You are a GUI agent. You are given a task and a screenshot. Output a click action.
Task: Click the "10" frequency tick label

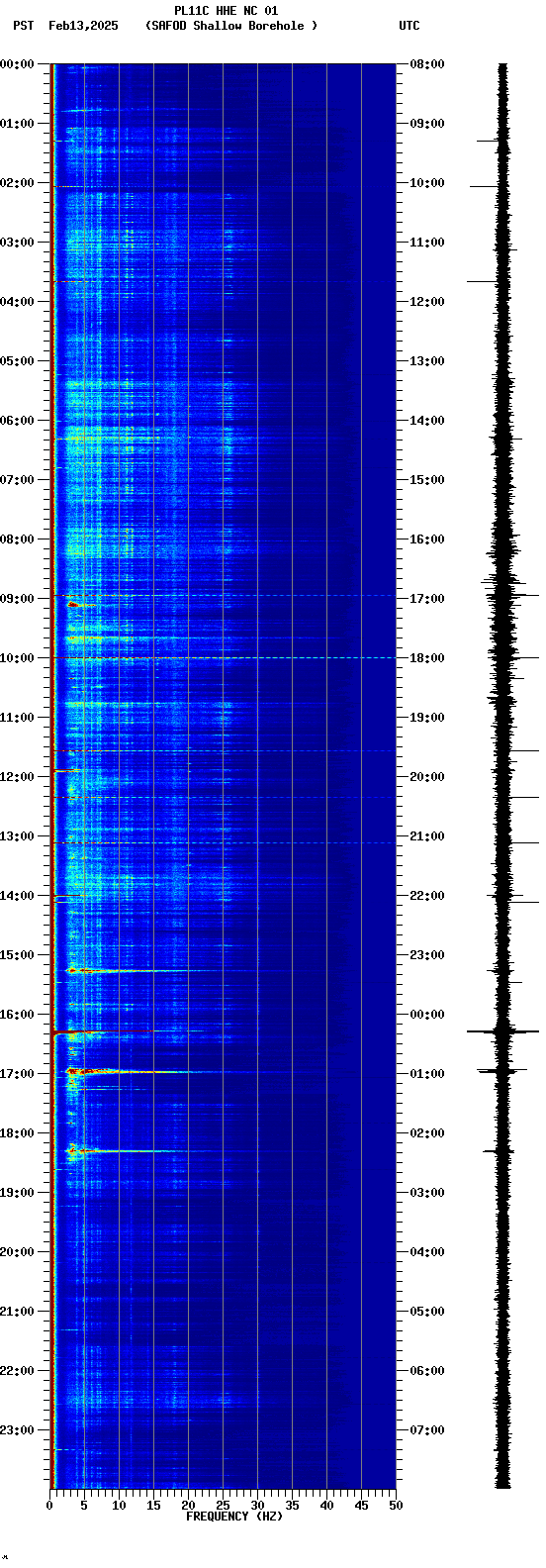pyautogui.click(x=119, y=1506)
